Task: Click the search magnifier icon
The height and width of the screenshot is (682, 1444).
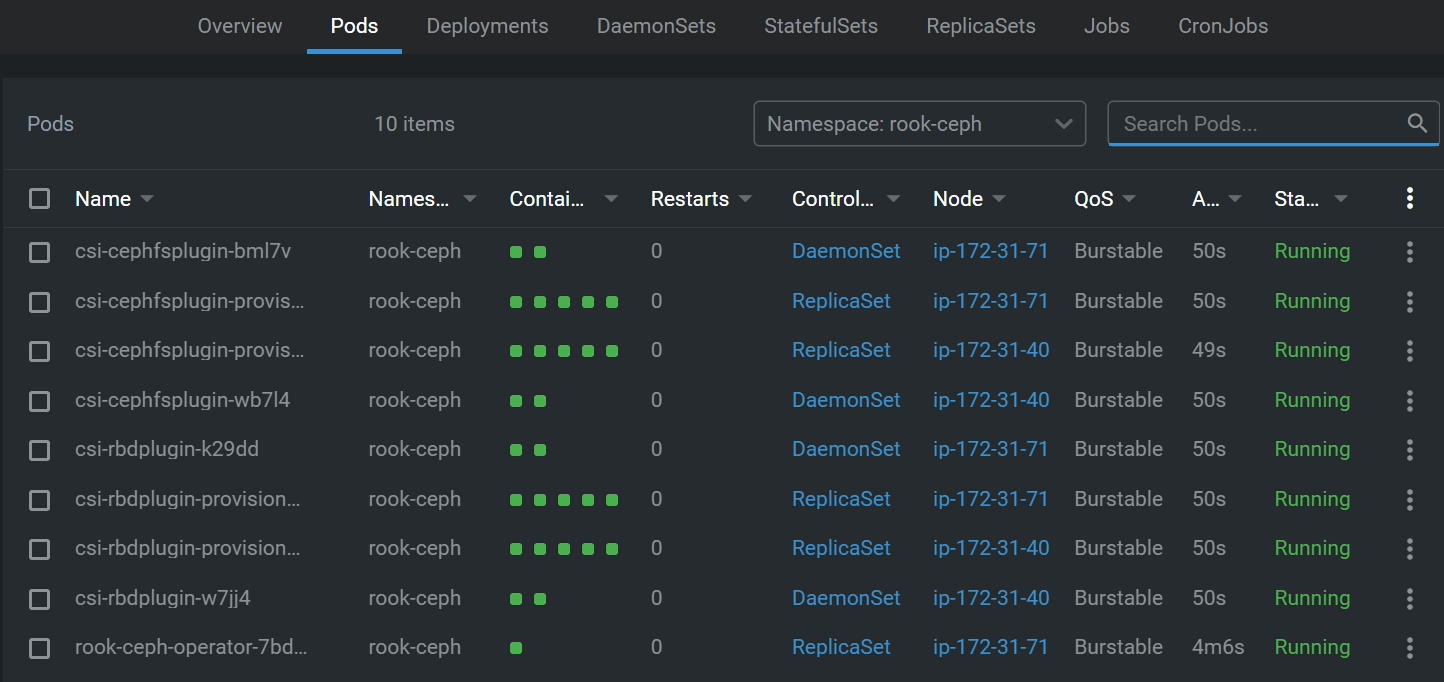Action: click(x=1417, y=124)
